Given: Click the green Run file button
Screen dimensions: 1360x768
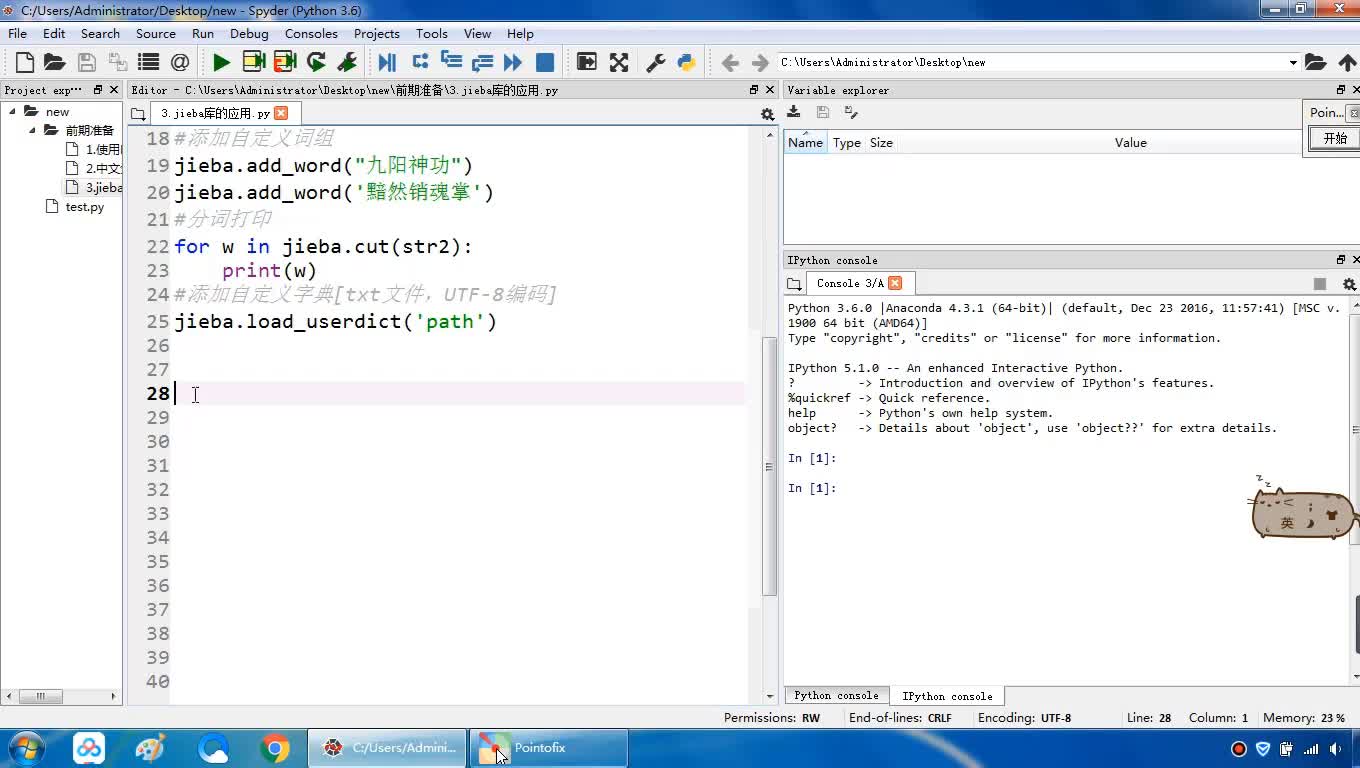Looking at the screenshot, I should click(221, 62).
